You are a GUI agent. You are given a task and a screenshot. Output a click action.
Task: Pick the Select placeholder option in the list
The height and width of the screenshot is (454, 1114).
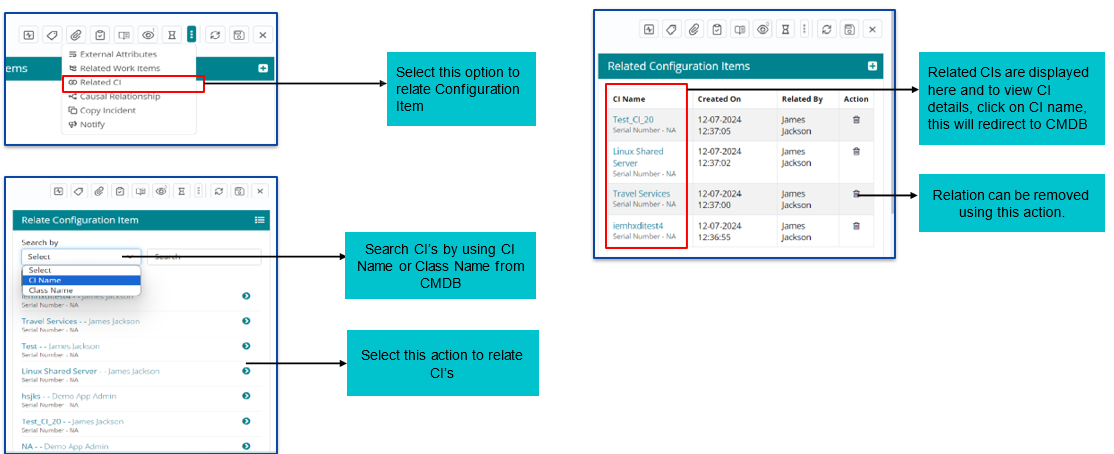82,270
